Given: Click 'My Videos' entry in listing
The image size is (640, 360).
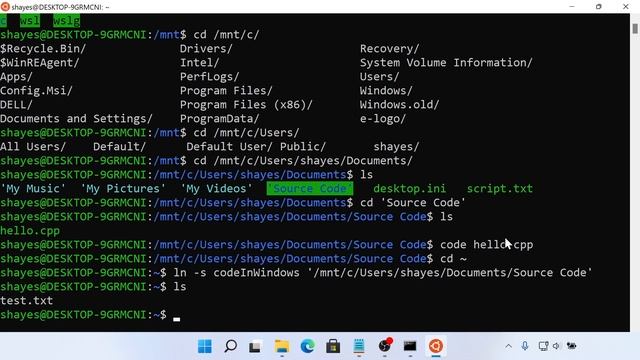Looking at the screenshot, I should click(216, 189).
